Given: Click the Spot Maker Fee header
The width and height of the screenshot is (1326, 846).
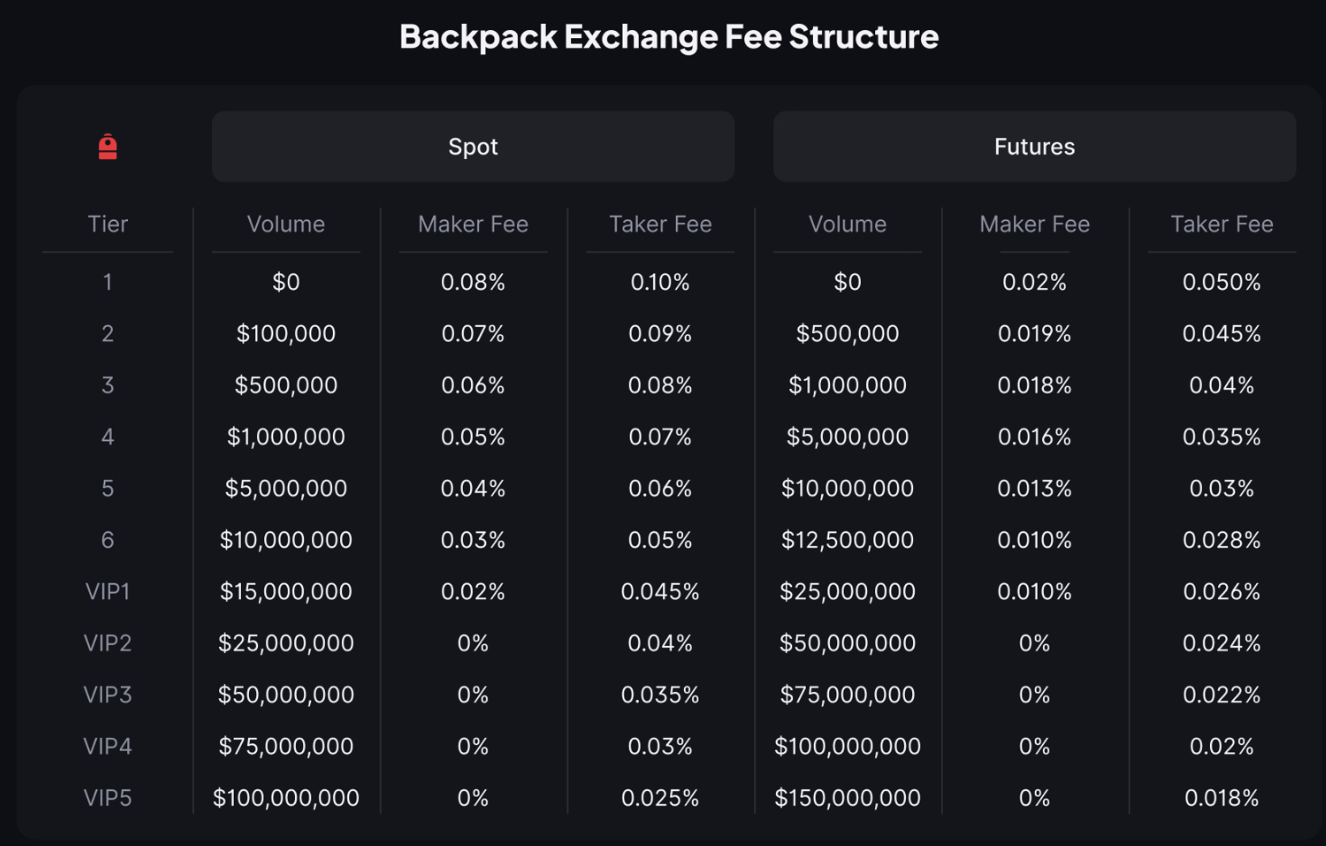Looking at the screenshot, I should (x=473, y=224).
